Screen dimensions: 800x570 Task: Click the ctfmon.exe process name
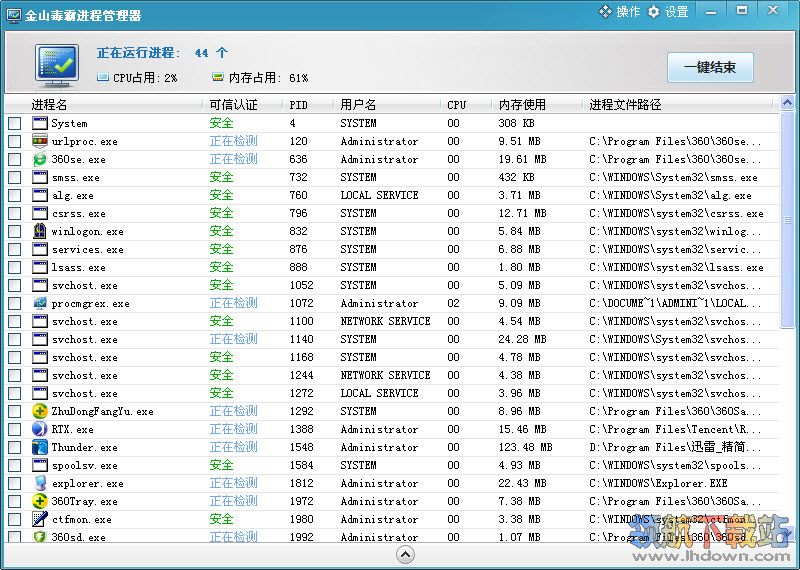click(x=82, y=519)
